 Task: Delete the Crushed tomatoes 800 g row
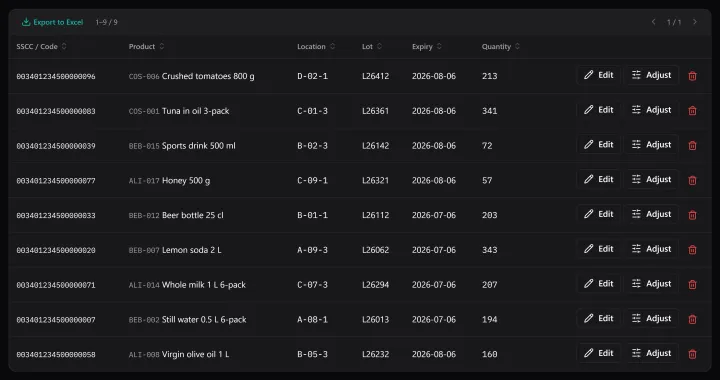coord(692,76)
